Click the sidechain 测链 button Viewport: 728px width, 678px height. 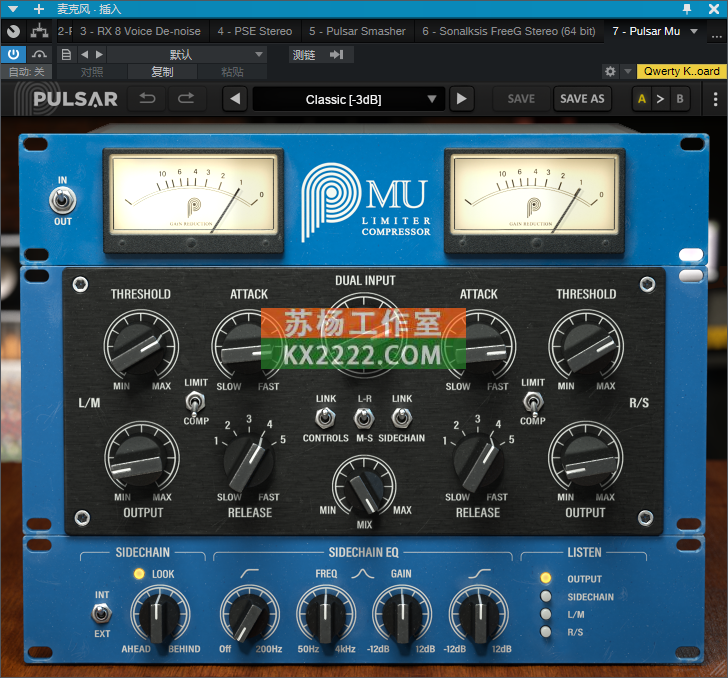tap(304, 55)
